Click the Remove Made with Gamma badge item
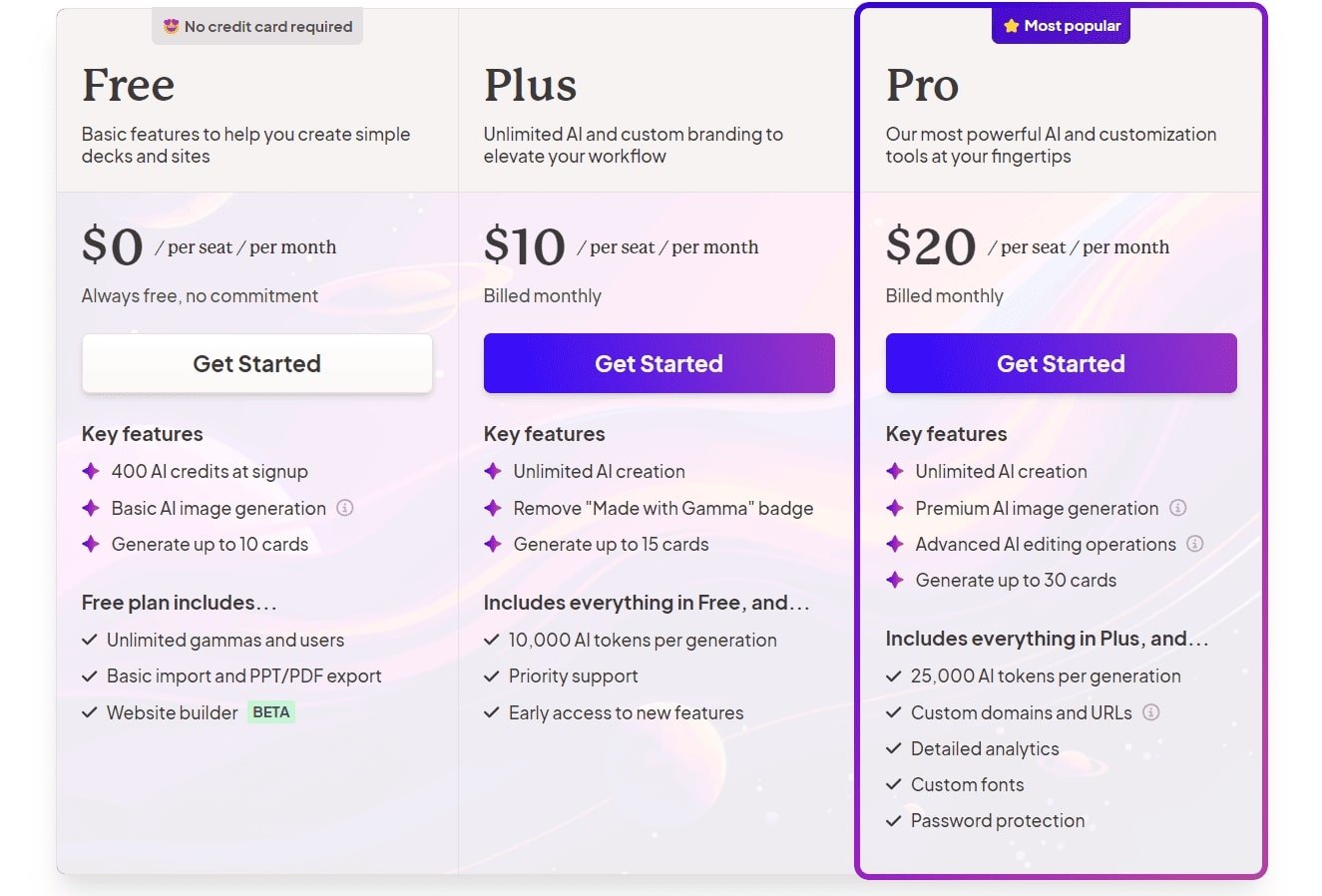The width and height of the screenshot is (1322, 896). 663,508
